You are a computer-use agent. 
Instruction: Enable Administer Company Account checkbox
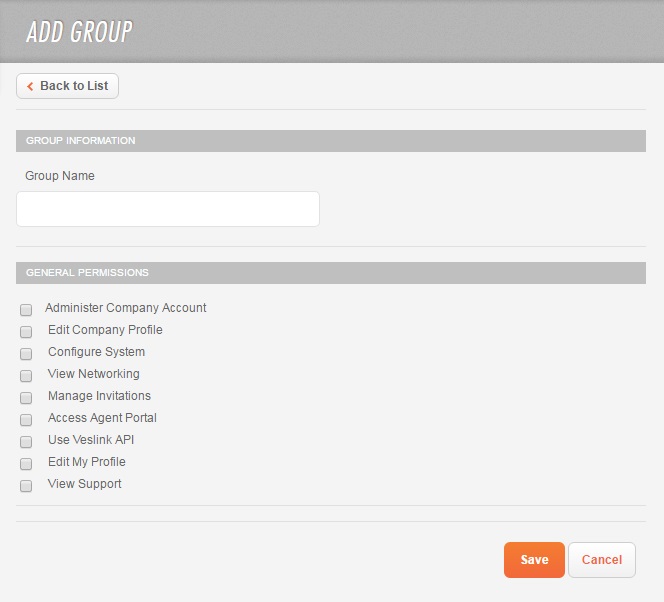coord(26,310)
